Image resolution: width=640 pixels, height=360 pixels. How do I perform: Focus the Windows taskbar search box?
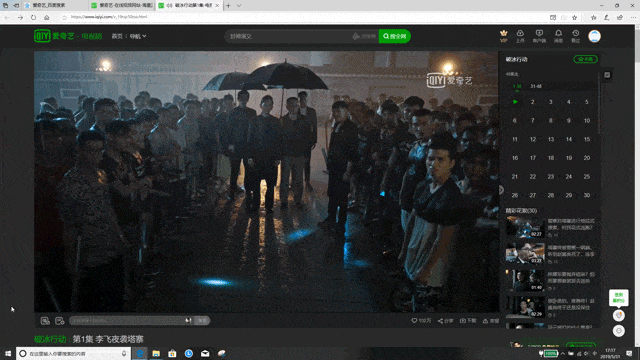pyautogui.click(x=73, y=353)
